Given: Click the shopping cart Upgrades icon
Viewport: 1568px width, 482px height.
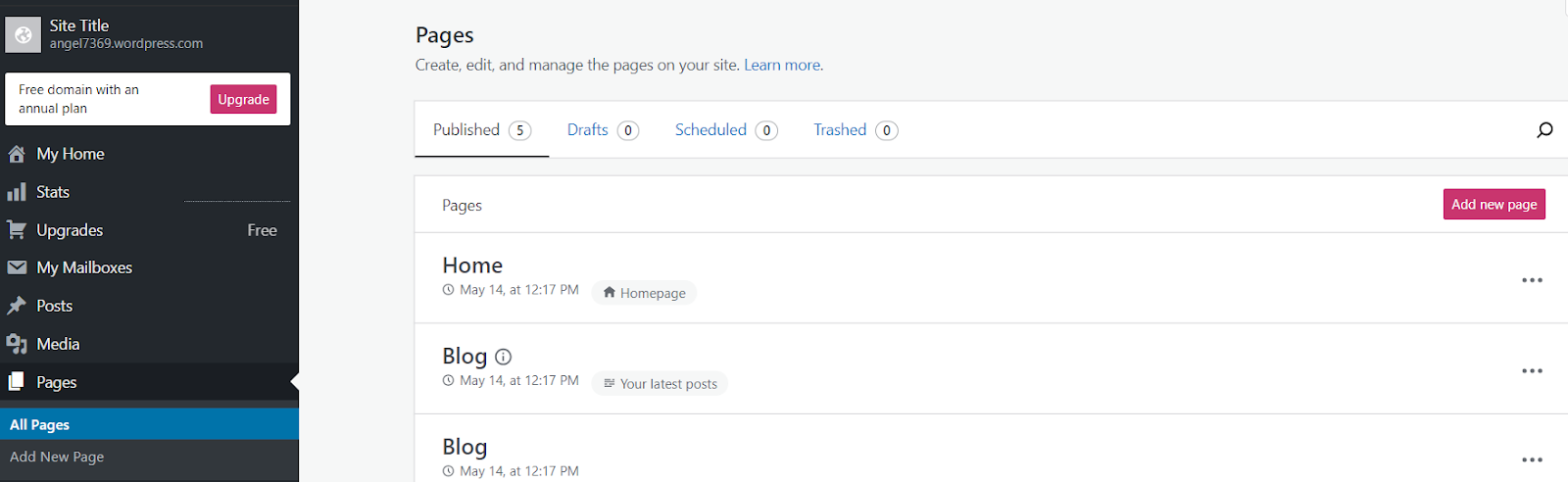Looking at the screenshot, I should (x=17, y=230).
